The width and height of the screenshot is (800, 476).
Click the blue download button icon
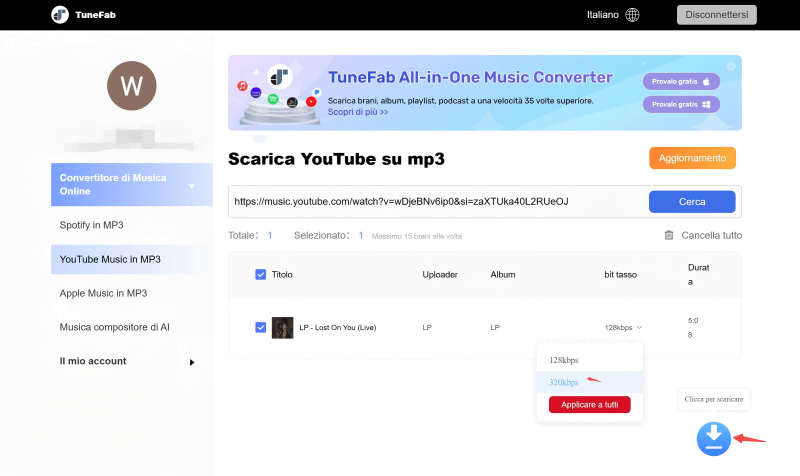click(713, 438)
